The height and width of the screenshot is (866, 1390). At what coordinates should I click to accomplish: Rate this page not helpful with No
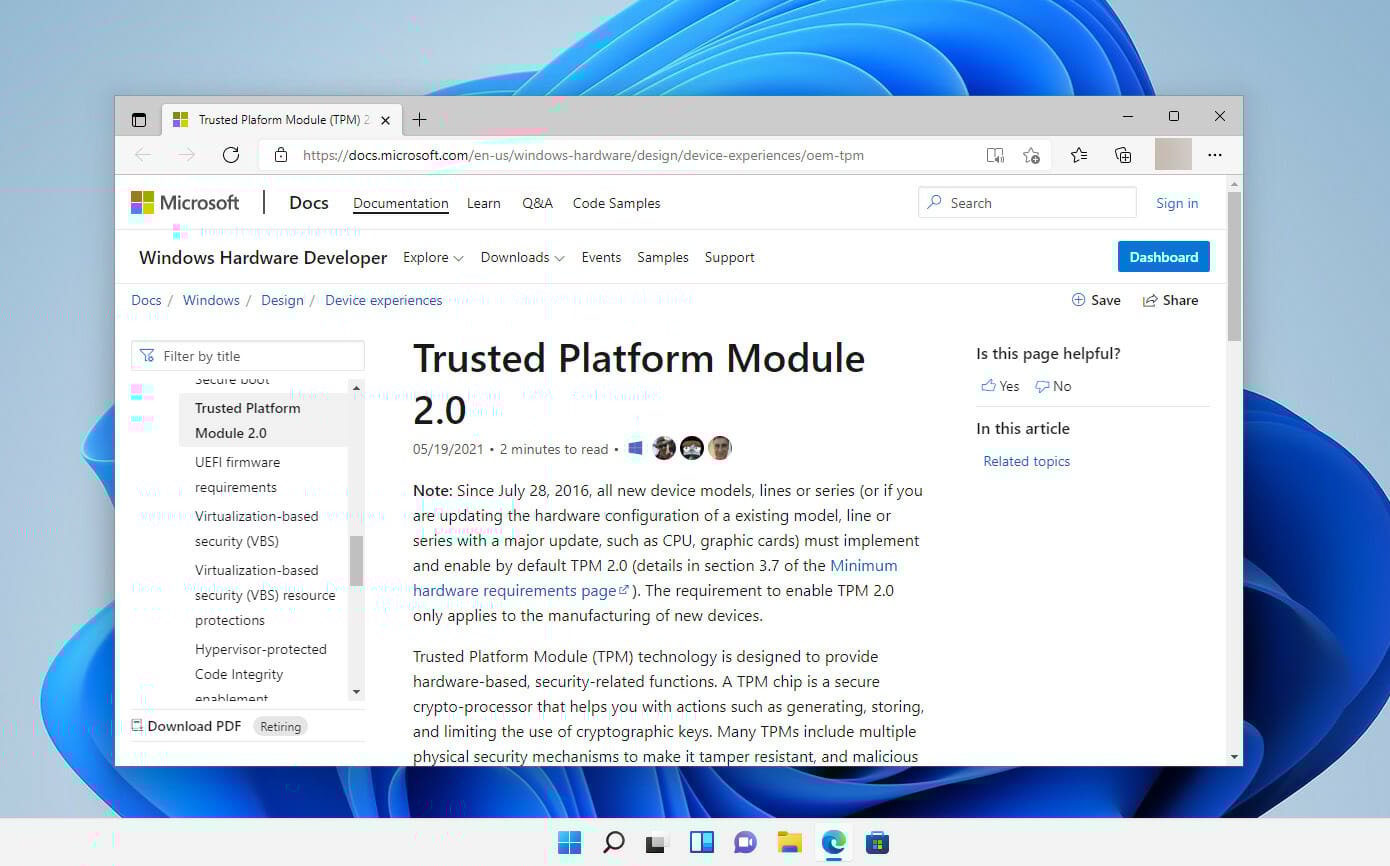(1053, 386)
